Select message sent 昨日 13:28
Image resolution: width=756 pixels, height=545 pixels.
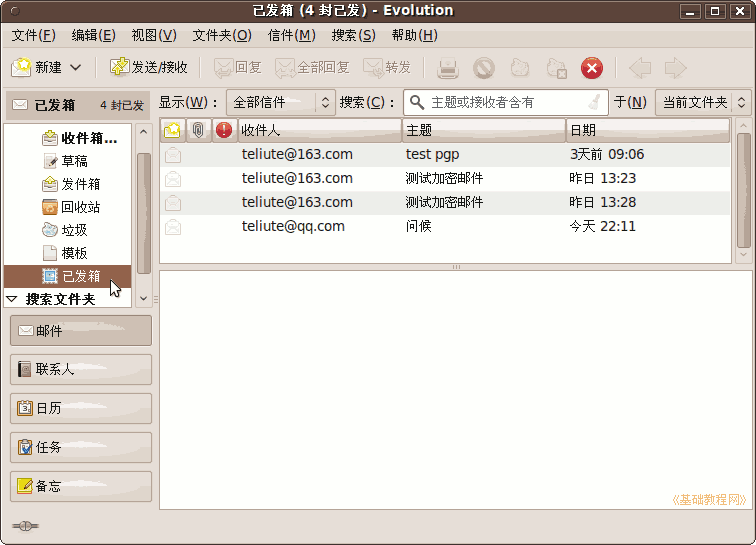[x=445, y=203]
